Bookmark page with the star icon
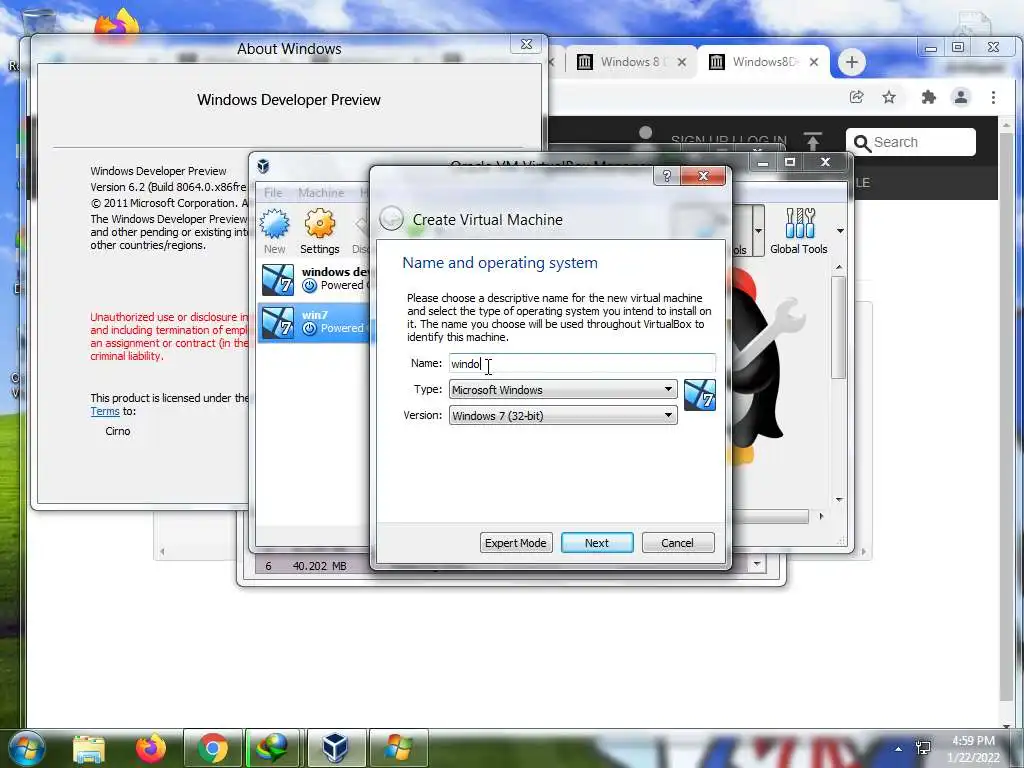This screenshot has height=768, width=1024. [889, 97]
